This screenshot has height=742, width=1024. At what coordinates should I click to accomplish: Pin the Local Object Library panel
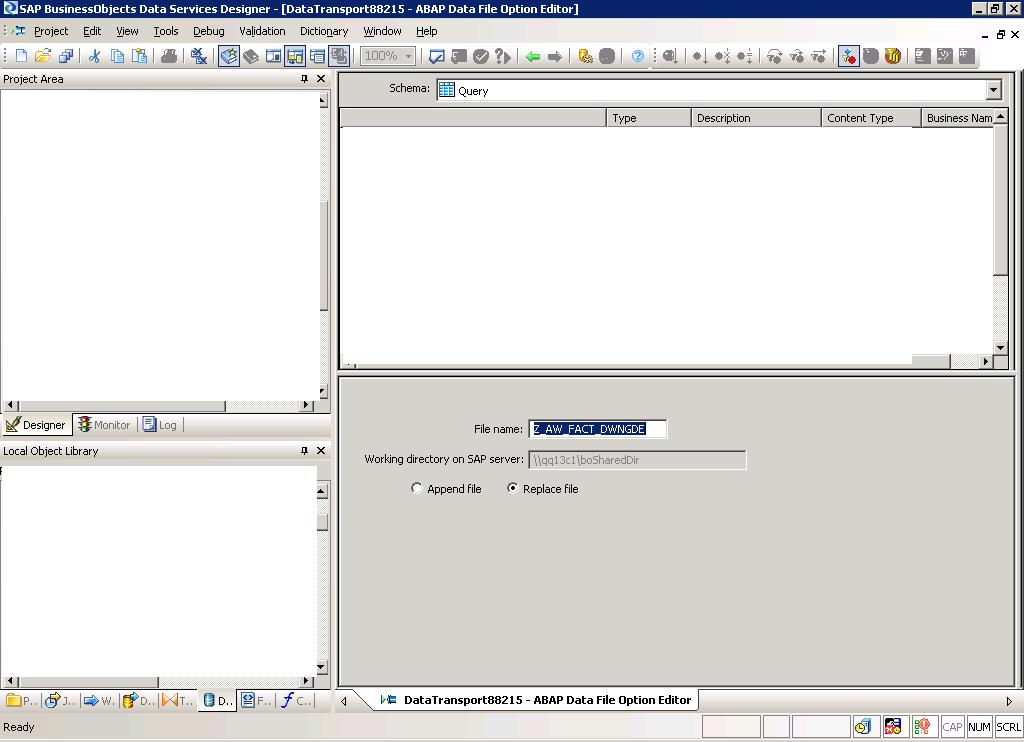[x=304, y=451]
